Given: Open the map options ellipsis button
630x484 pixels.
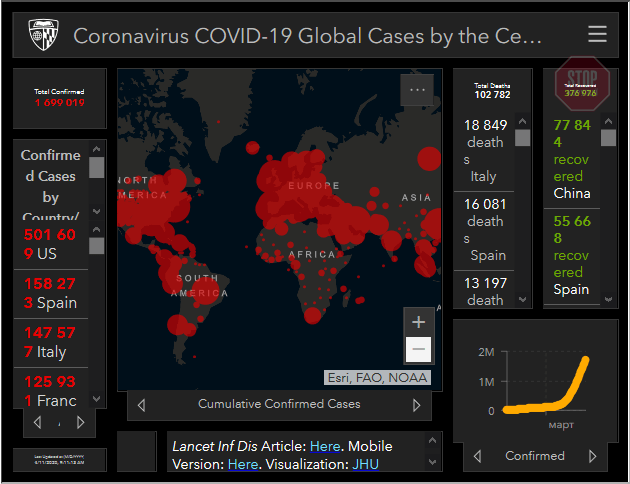Looking at the screenshot, I should coord(417,90).
